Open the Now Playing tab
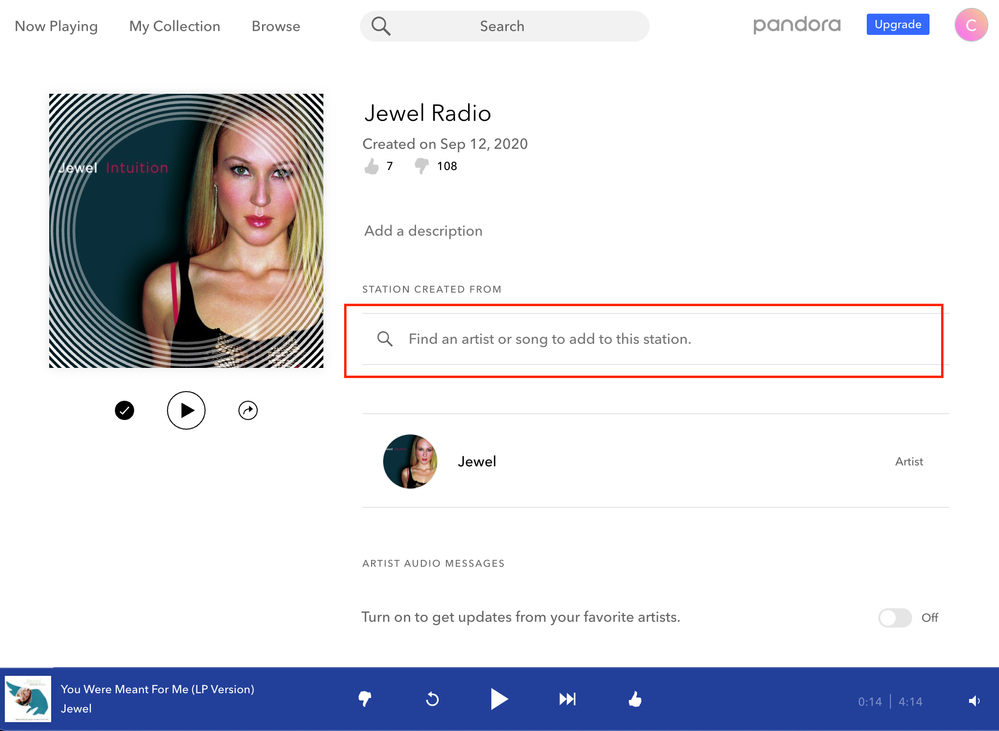Screen dimensions: 999x731 tap(56, 26)
